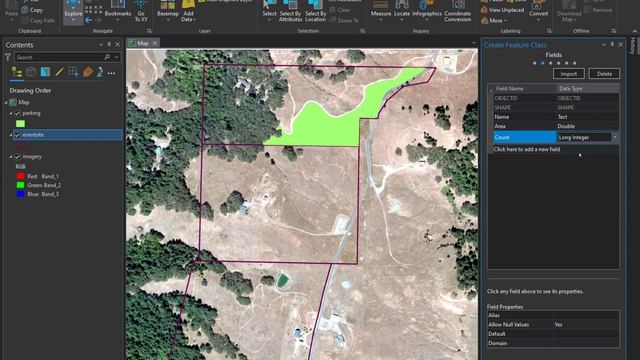This screenshot has height=360, width=640.
Task: Open the map views list dropdown
Action: click(x=473, y=43)
